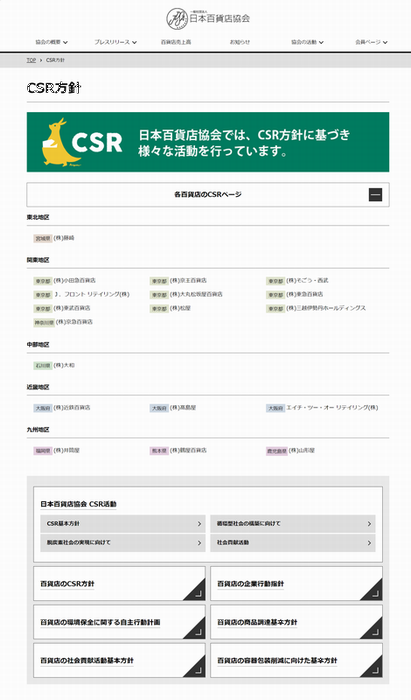Open 社会貢献活動 button

click(293, 543)
